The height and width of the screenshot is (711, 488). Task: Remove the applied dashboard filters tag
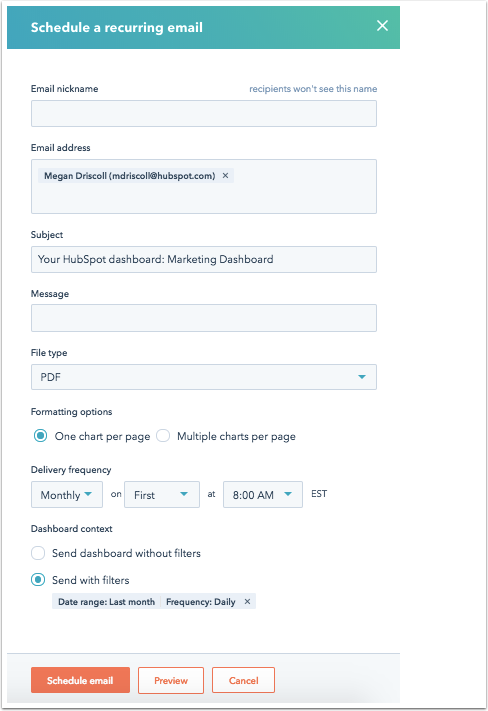247,602
